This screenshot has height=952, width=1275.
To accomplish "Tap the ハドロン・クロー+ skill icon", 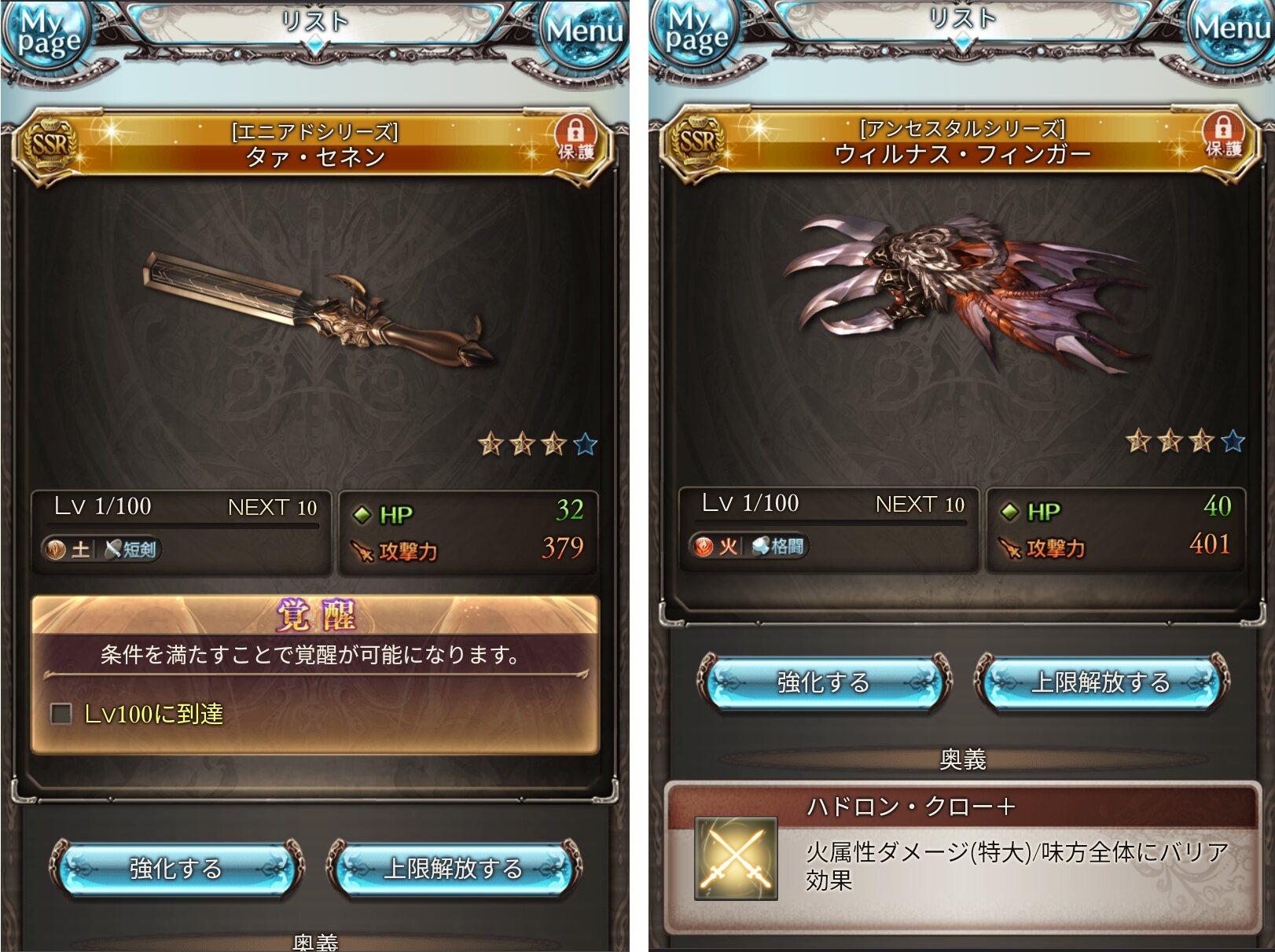I will (736, 858).
